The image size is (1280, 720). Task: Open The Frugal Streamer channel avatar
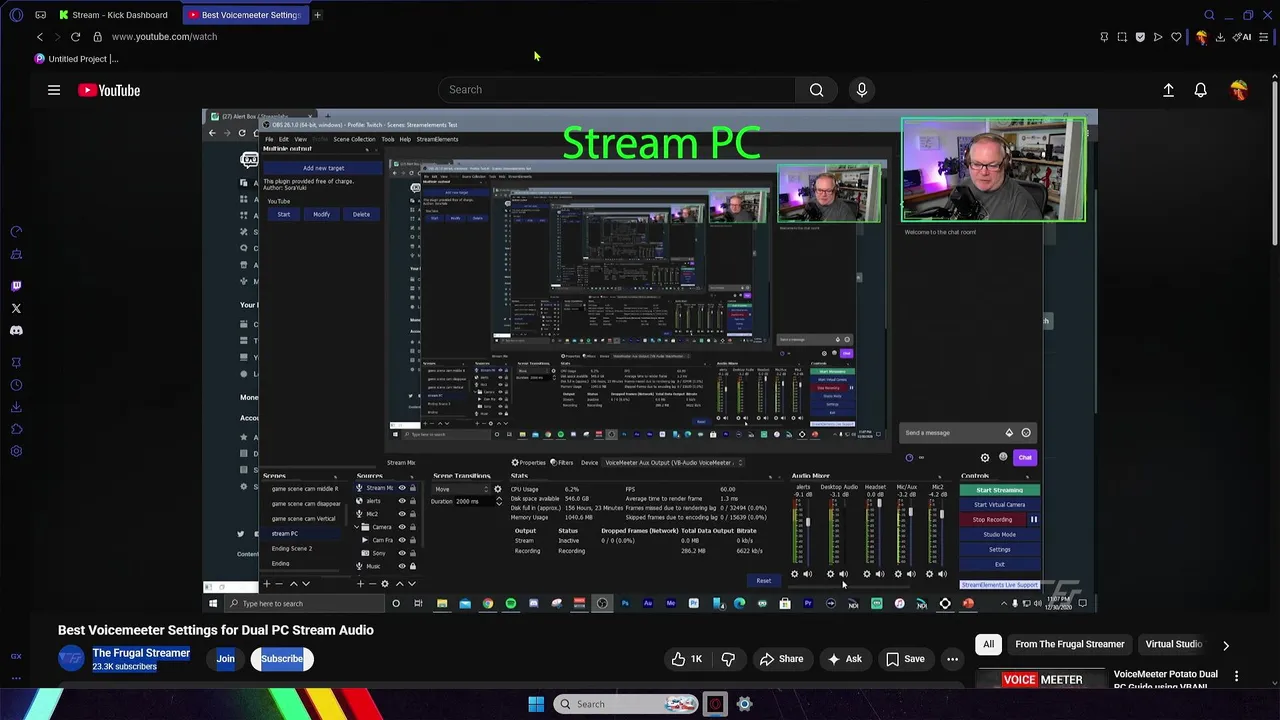point(71,659)
